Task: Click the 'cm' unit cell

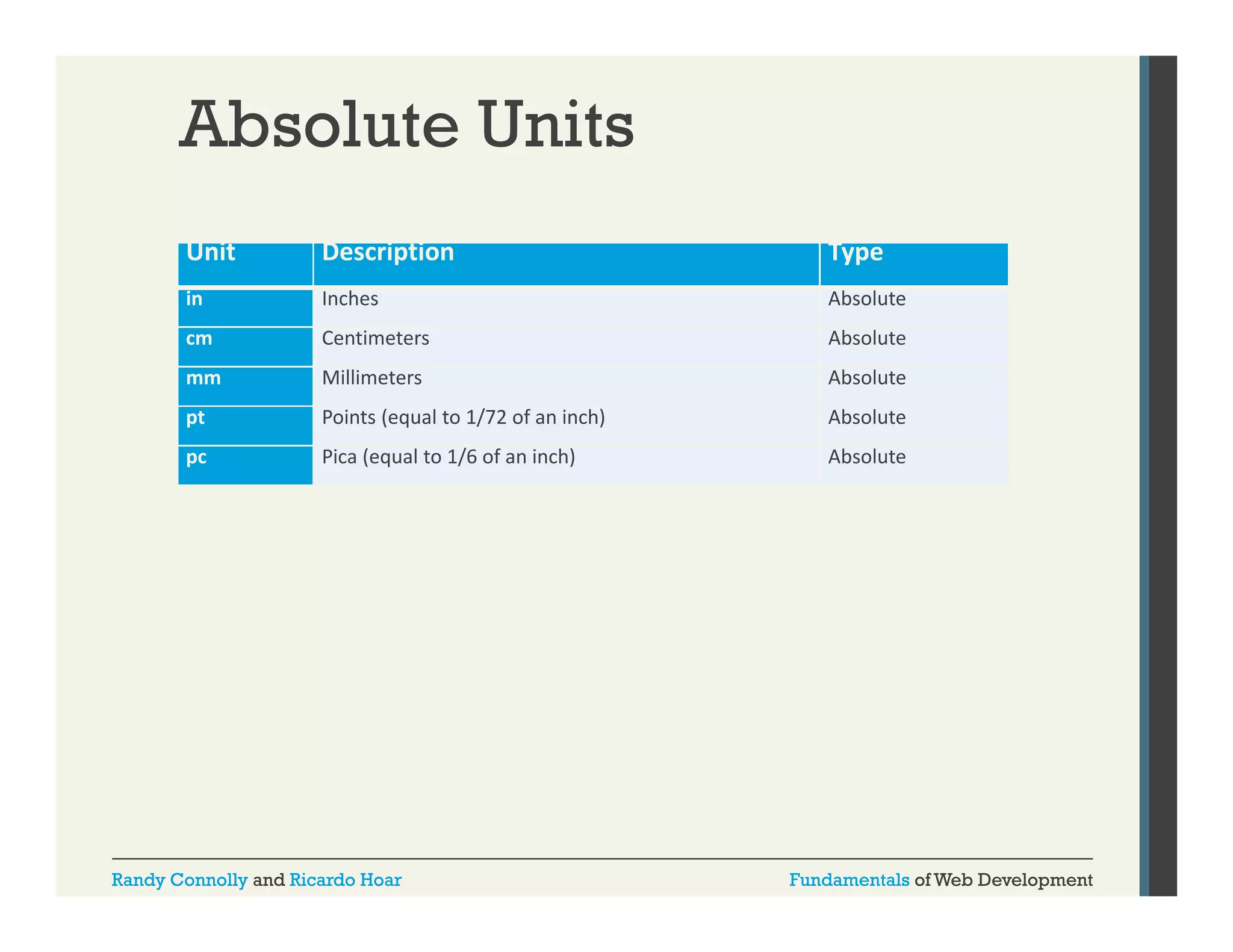Action: (x=246, y=347)
